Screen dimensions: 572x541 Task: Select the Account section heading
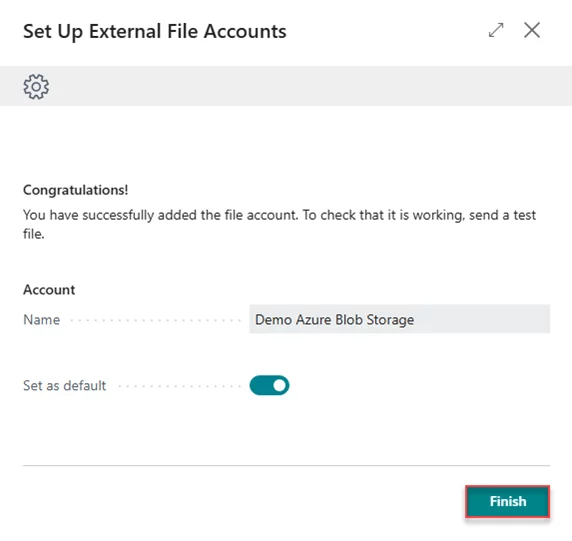[49, 290]
